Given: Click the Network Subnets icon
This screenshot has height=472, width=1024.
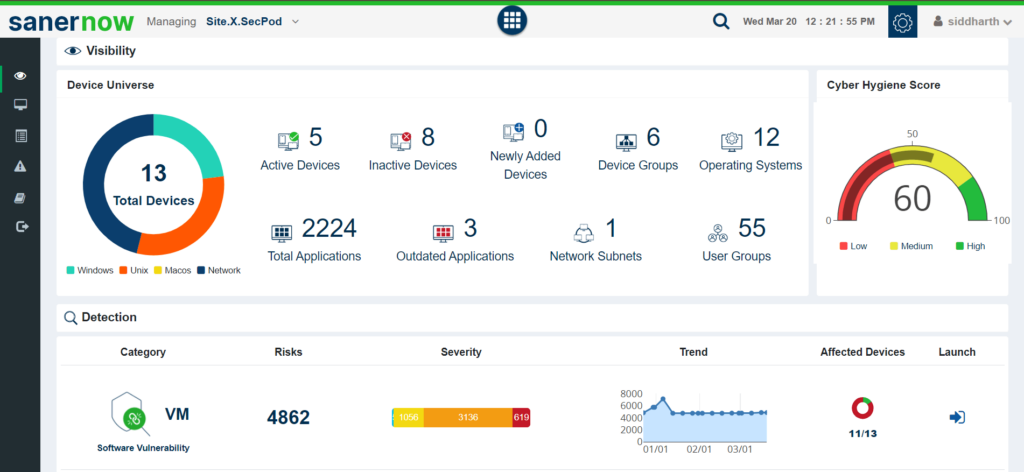Looking at the screenshot, I should point(584,232).
